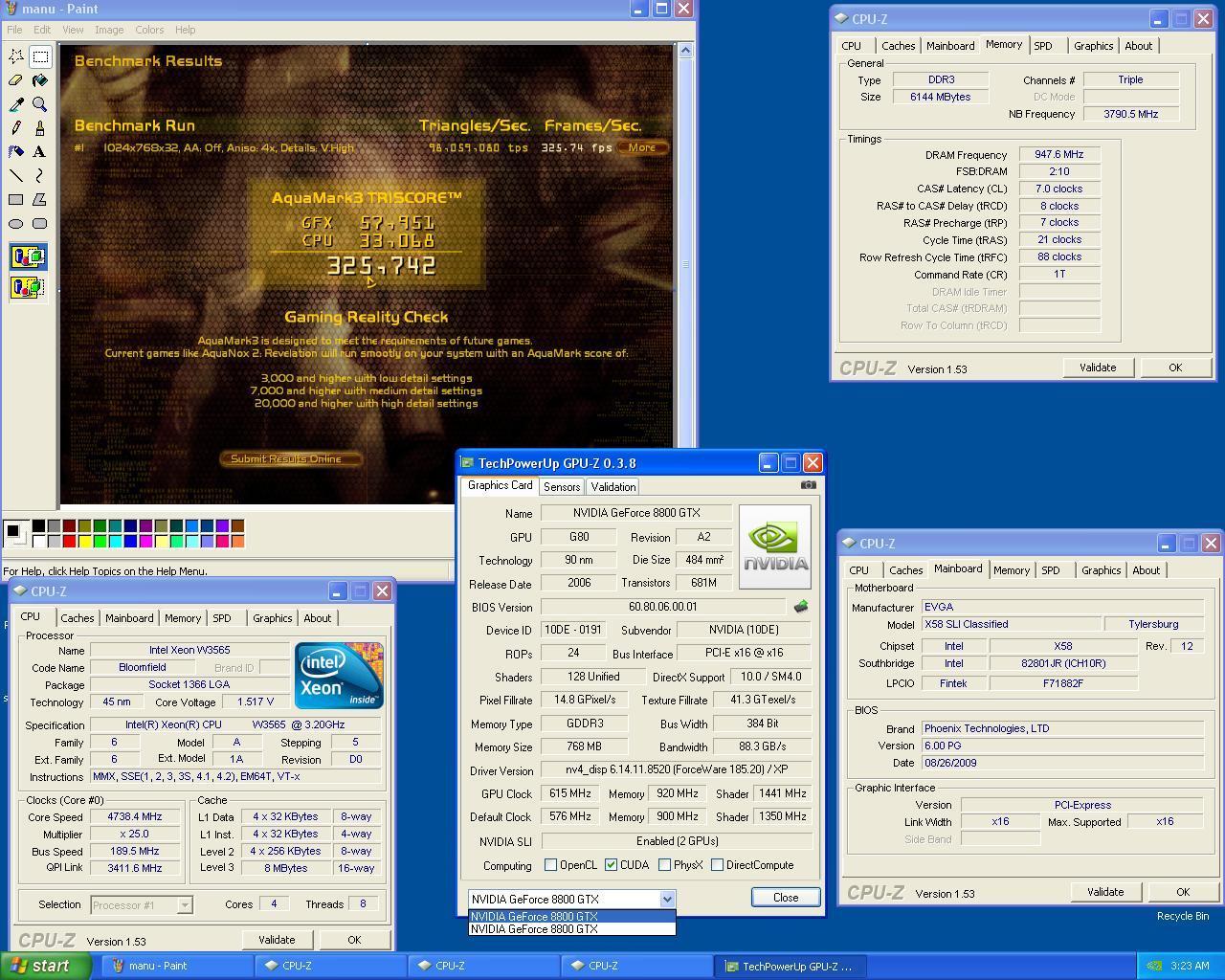Click Validate in the CPU-Z Memory window
The image size is (1225, 980).
tap(1098, 367)
